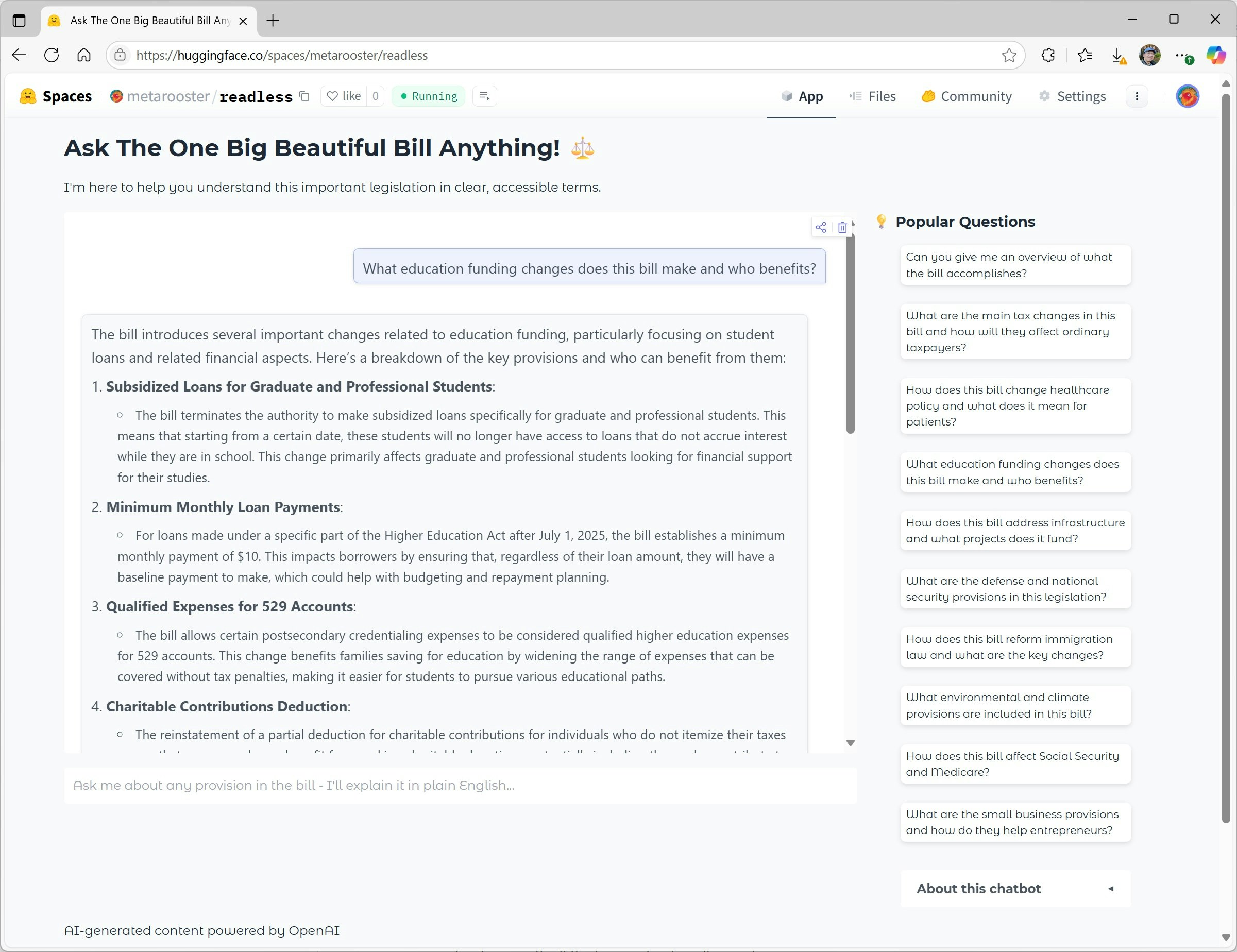Open the Hugging Face profile avatar menu
The image size is (1237, 952).
1187,96
